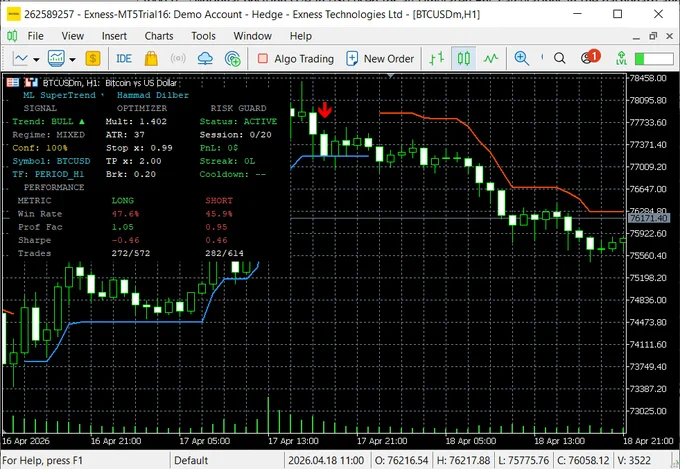Open the chart profiles icon

pyautogui.click(x=56, y=58)
